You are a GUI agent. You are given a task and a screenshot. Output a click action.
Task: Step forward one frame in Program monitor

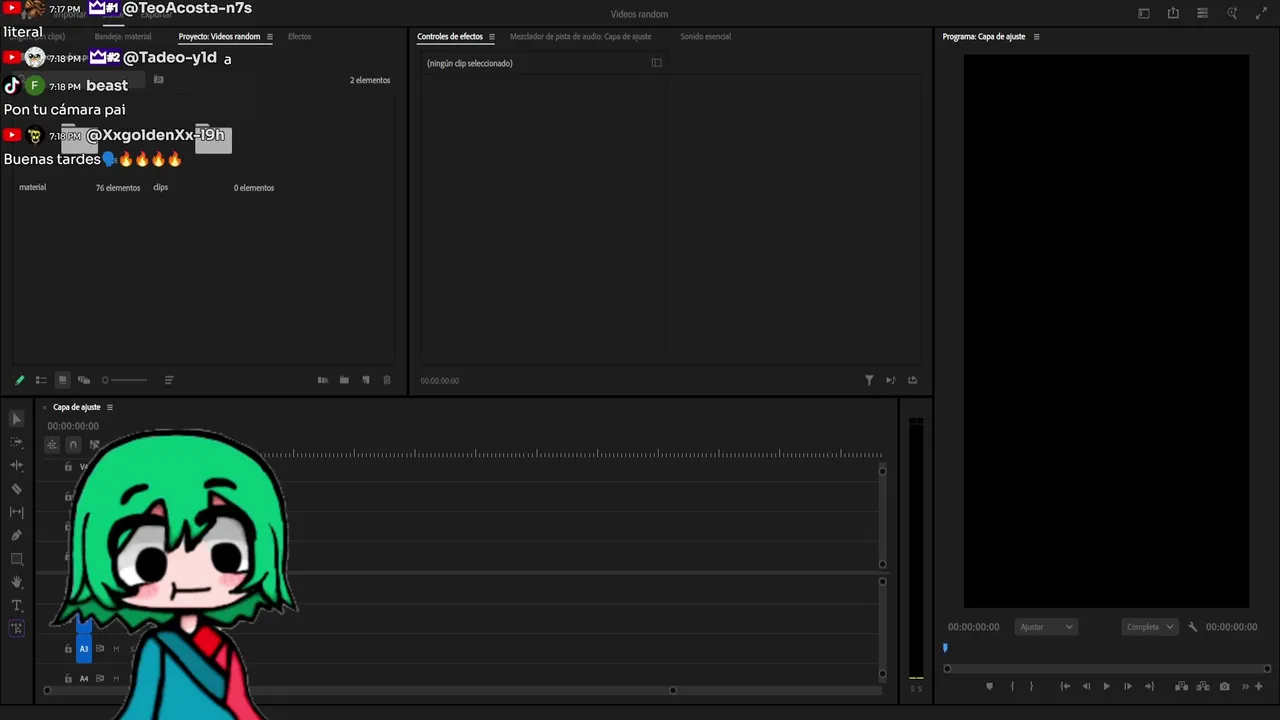point(1128,686)
